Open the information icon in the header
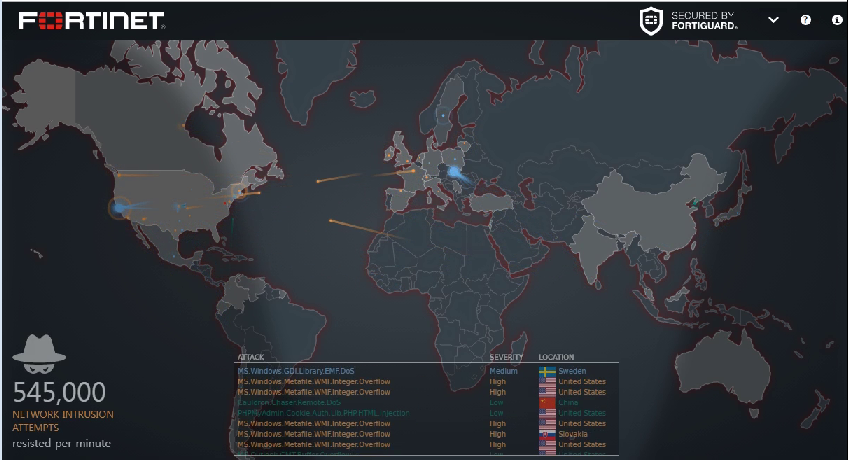 click(x=837, y=20)
